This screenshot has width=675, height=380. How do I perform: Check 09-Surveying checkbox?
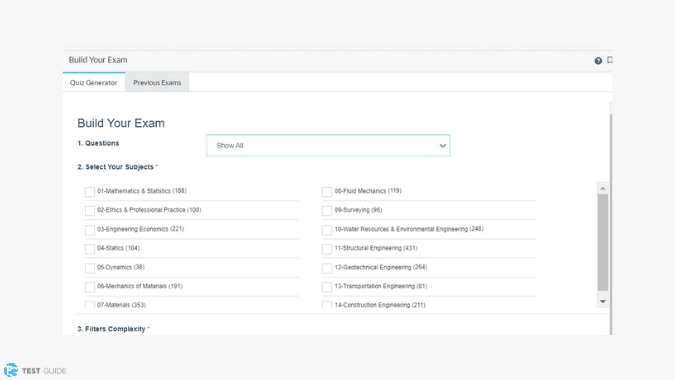tap(327, 211)
